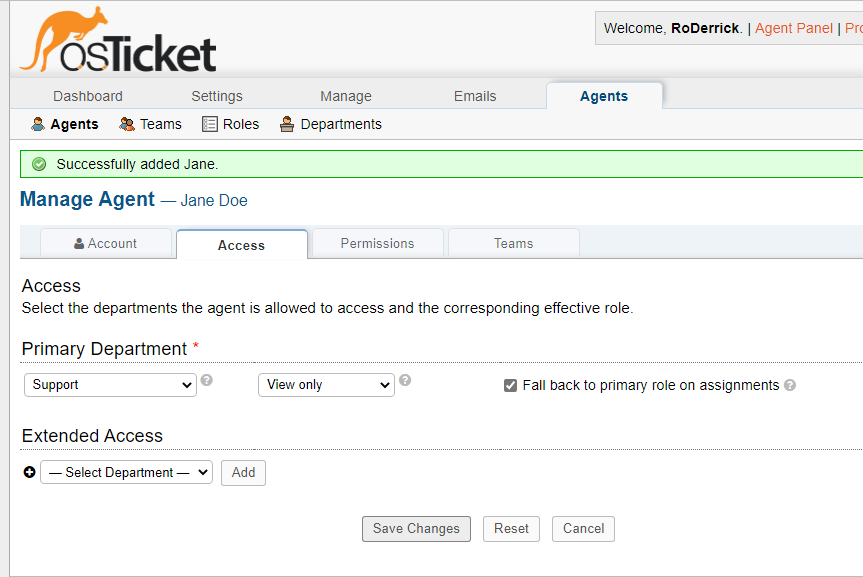Click the osTicket kangaroo logo

click(118, 42)
